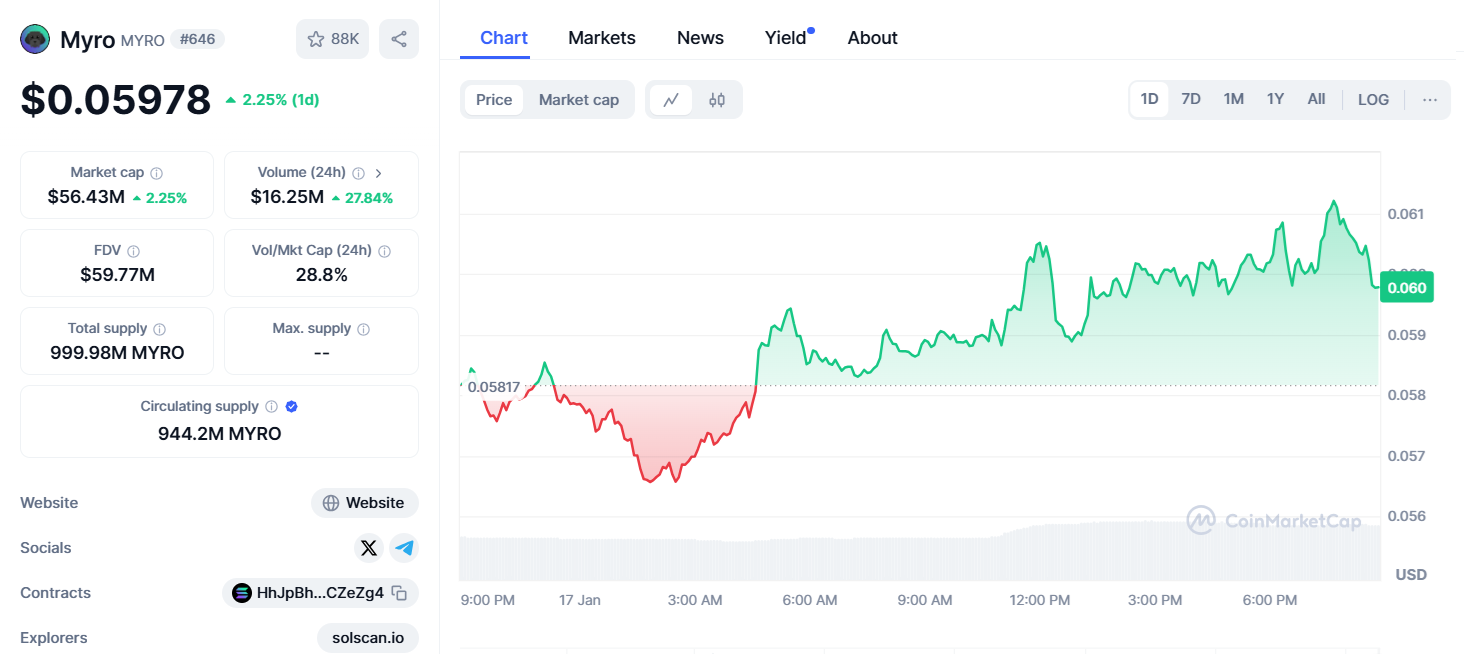Click the $59.77M FDV value
1464x654 pixels.
click(117, 275)
